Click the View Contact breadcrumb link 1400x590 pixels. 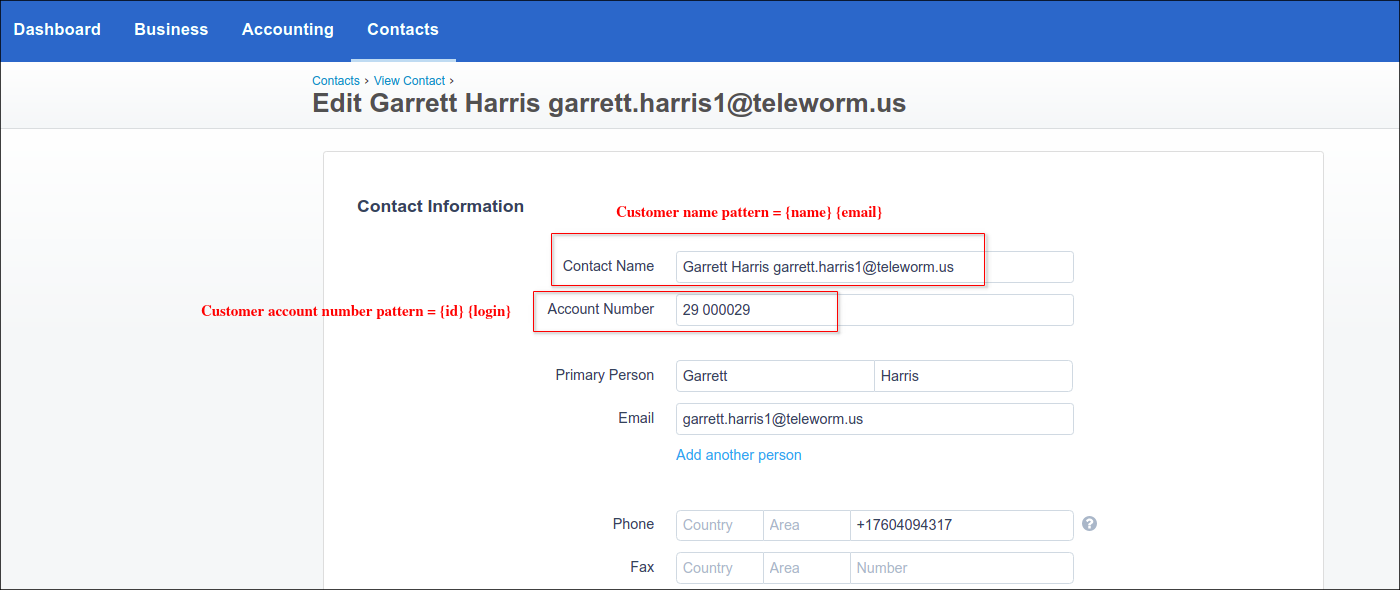click(409, 81)
